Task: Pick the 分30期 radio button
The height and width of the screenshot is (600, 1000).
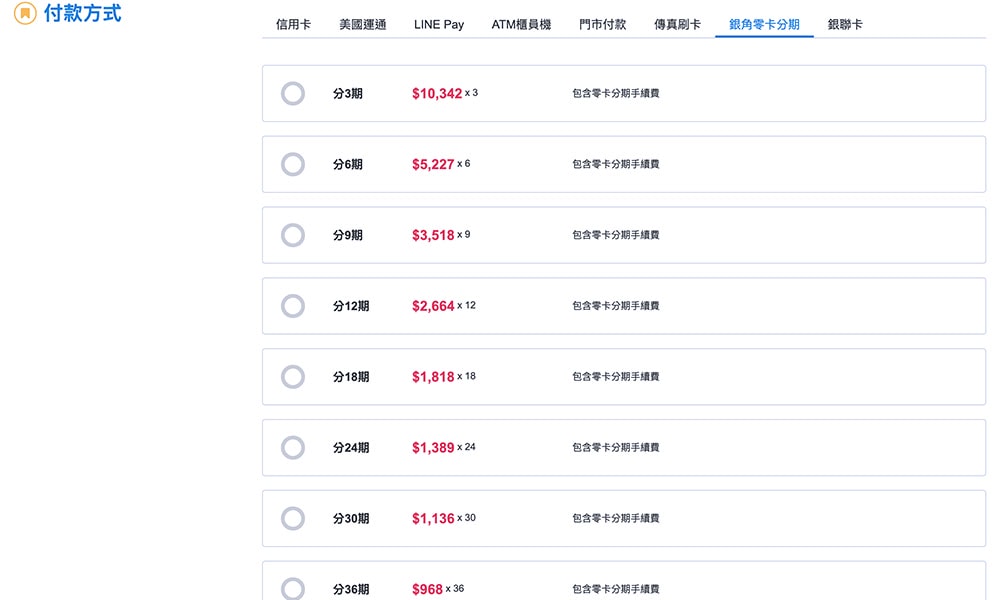Action: pos(293,518)
